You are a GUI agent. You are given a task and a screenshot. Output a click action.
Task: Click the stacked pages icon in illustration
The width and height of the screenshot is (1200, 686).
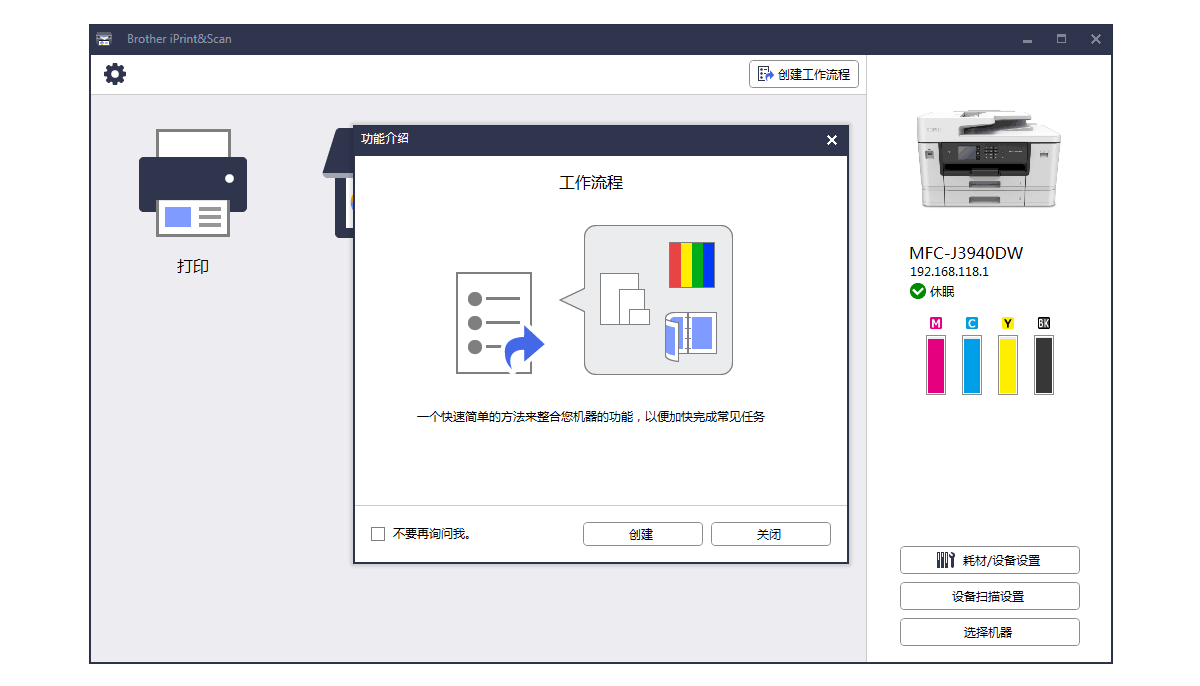[x=624, y=298]
